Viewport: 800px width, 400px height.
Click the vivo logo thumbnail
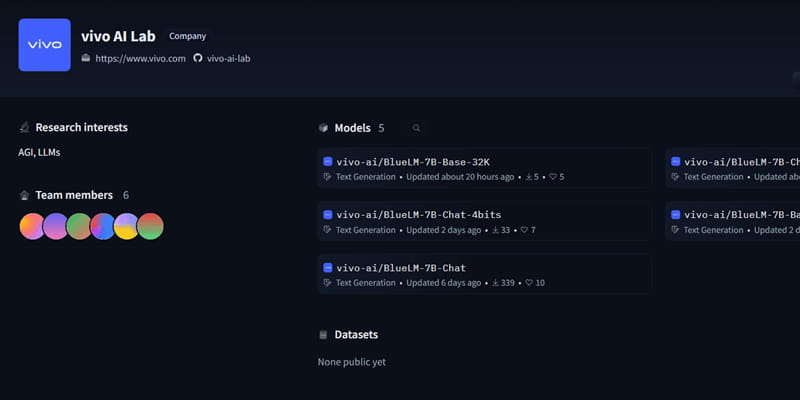click(x=45, y=45)
